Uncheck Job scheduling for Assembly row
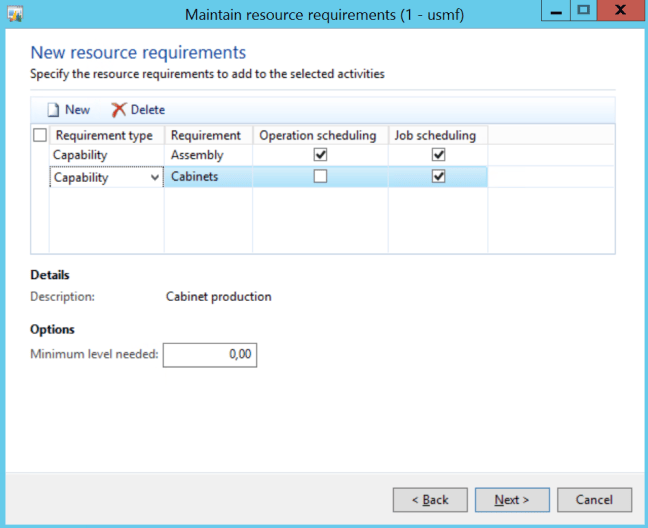The height and width of the screenshot is (528, 648). pos(438,155)
